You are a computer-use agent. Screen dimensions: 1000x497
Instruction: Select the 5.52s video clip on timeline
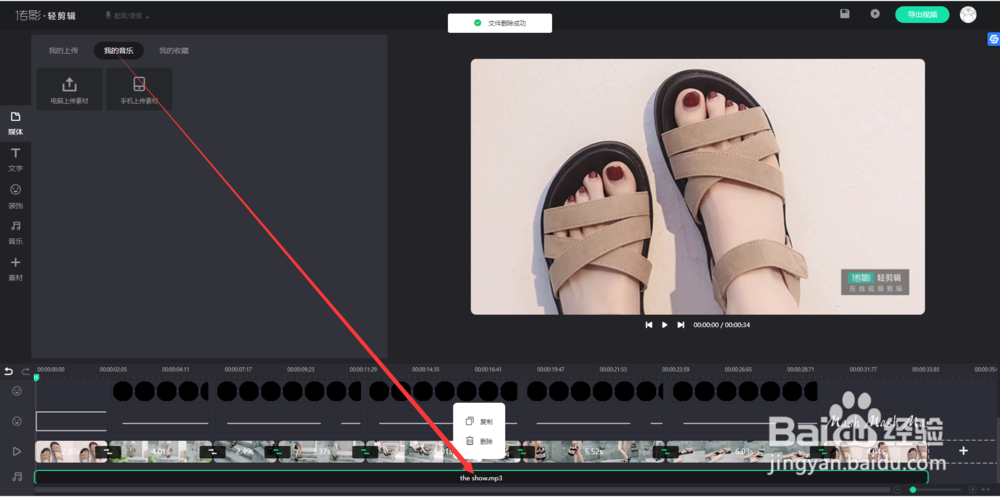593,452
